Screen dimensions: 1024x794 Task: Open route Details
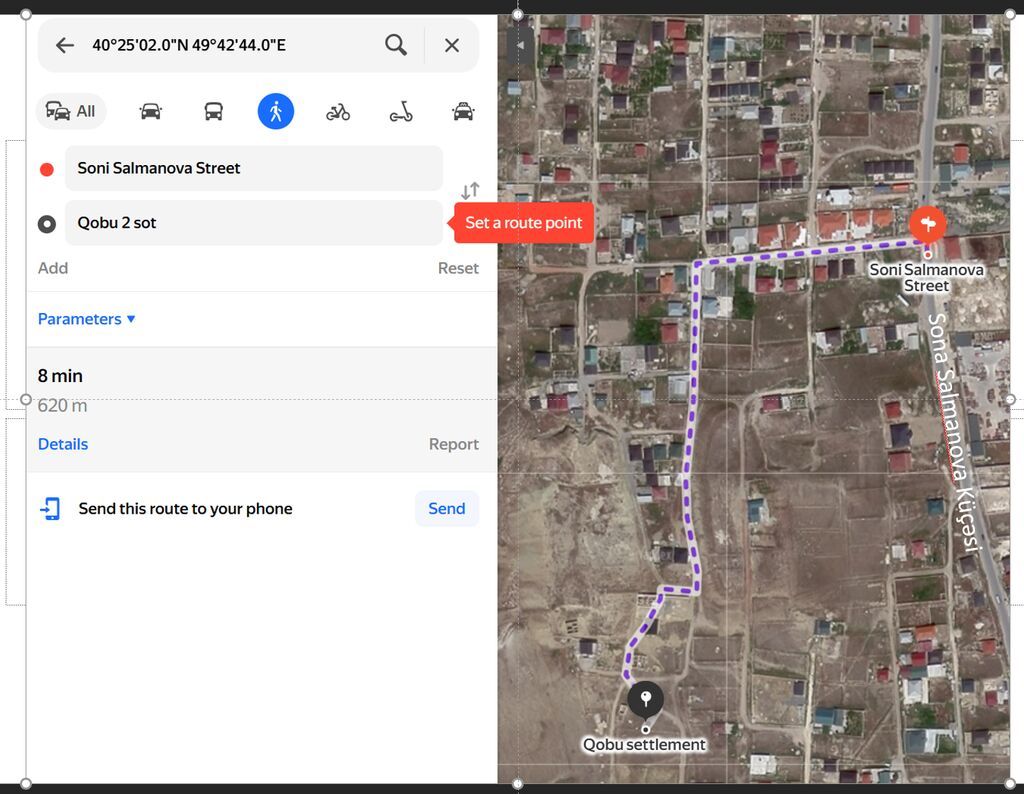(x=63, y=444)
